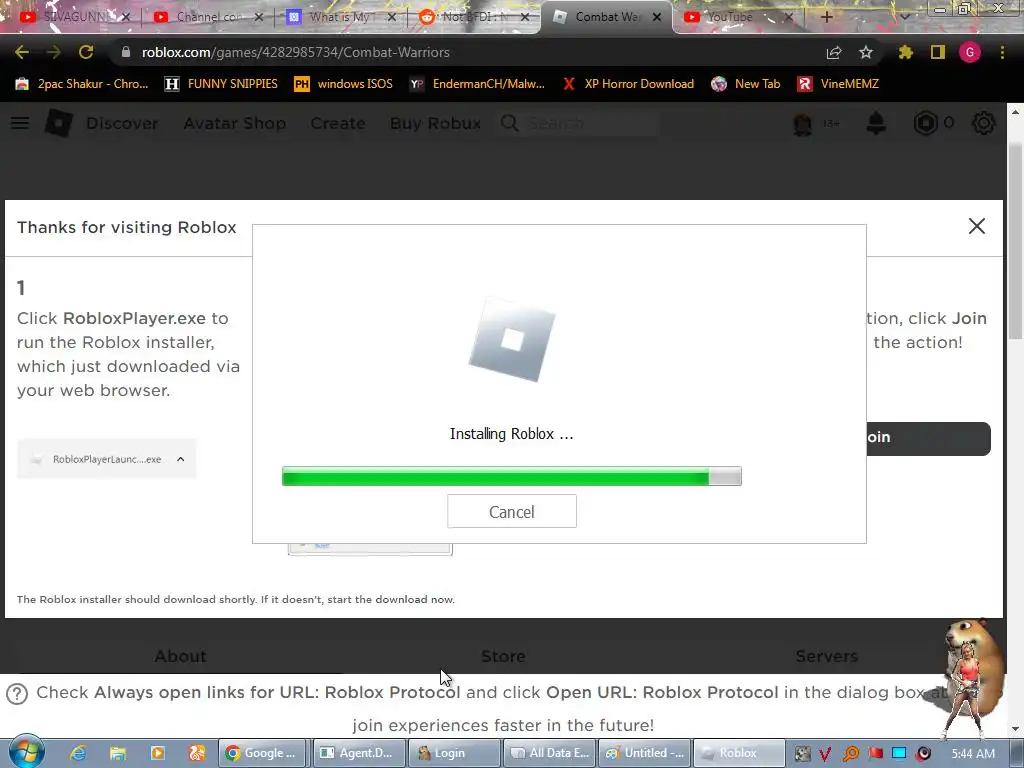Click the search magnifier icon on Roblox
Viewport: 1024px width, 768px height.
point(510,123)
